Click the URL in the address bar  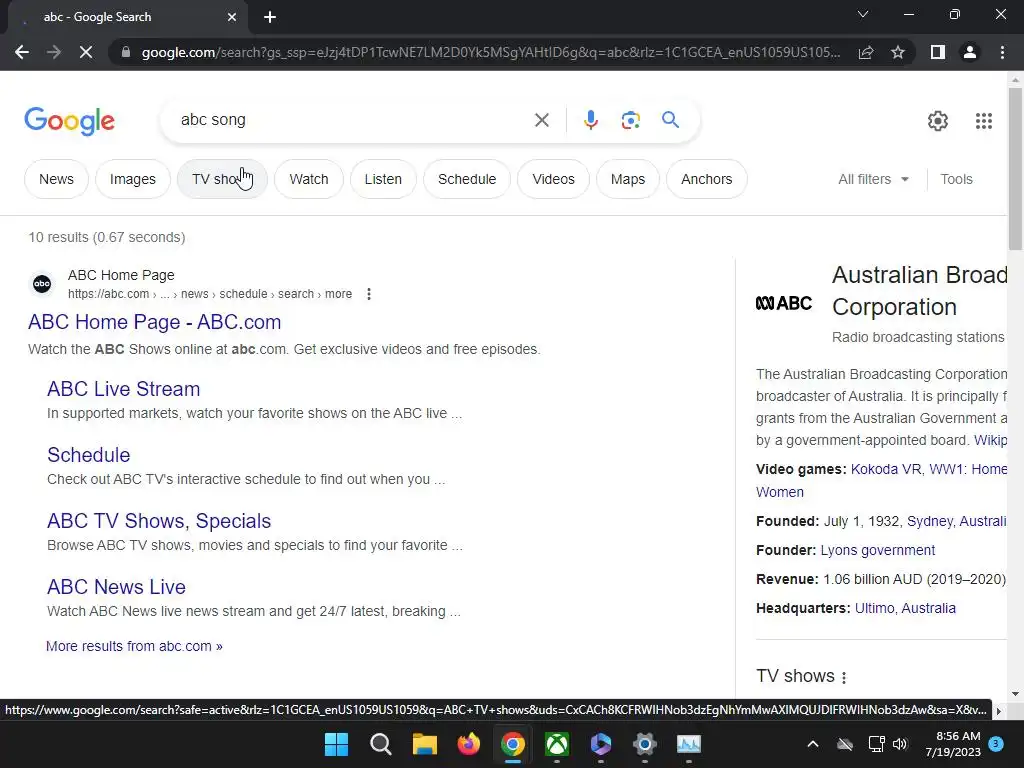coord(491,52)
